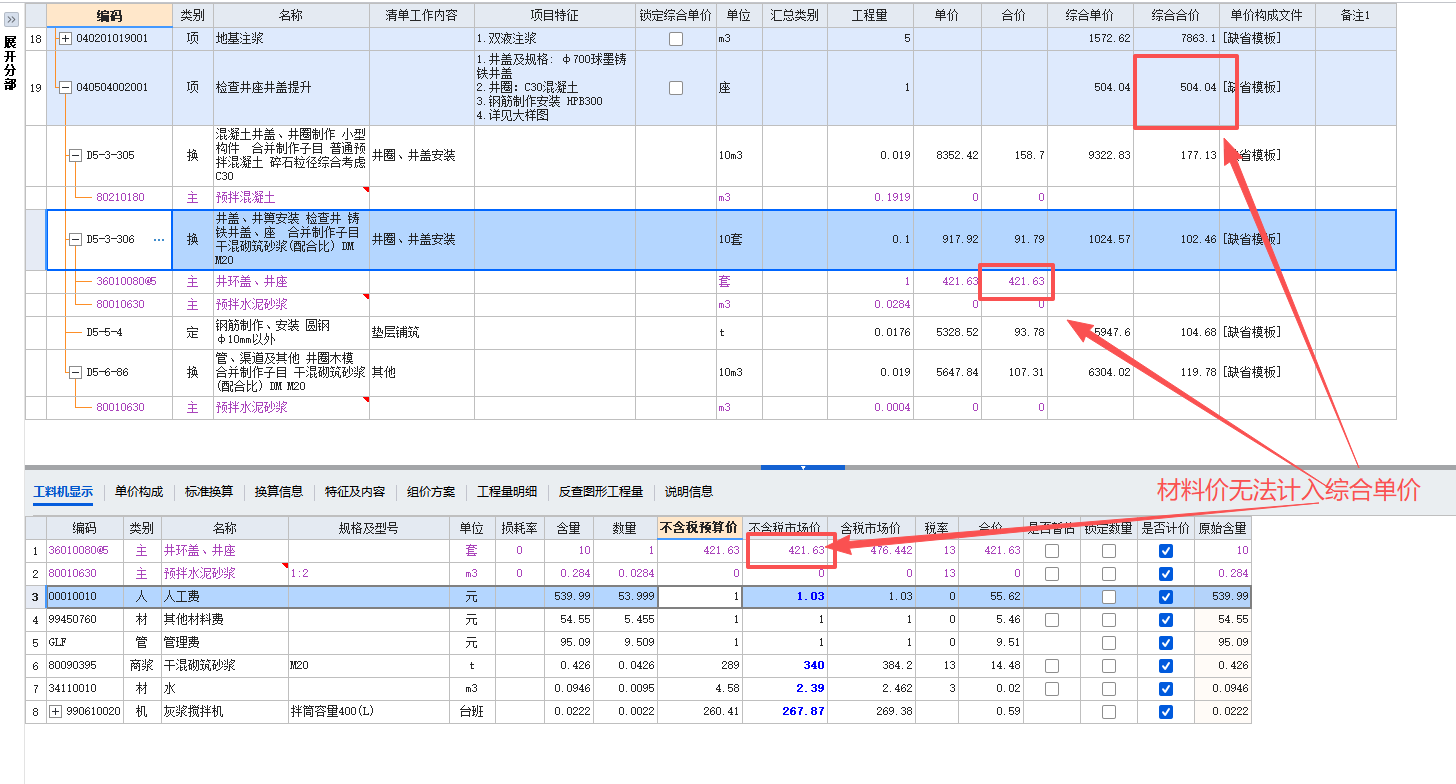Collapse the D5-3-305 sub-item
The image size is (1456, 784).
pos(75,156)
